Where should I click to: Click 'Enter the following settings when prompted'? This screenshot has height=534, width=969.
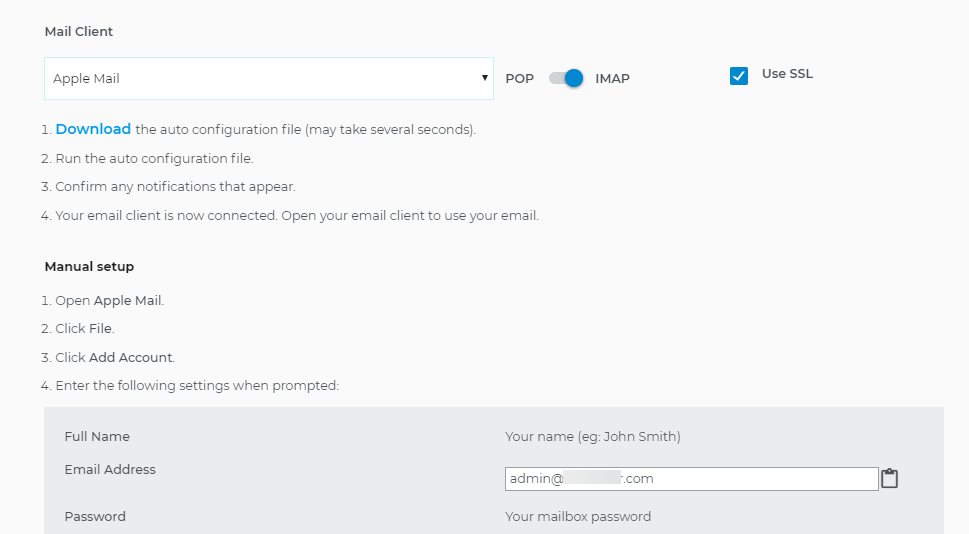point(197,386)
